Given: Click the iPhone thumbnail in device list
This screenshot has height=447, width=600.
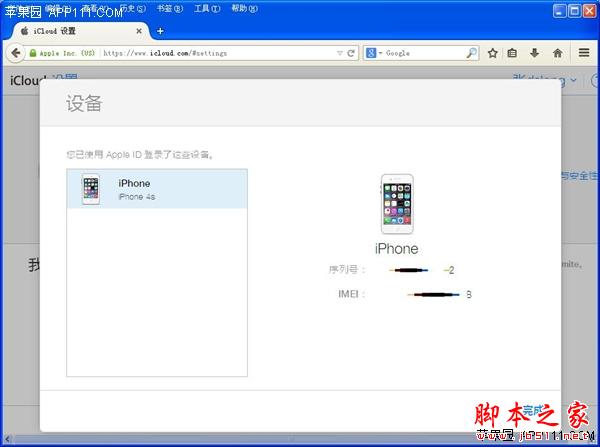Looking at the screenshot, I should (x=91, y=189).
